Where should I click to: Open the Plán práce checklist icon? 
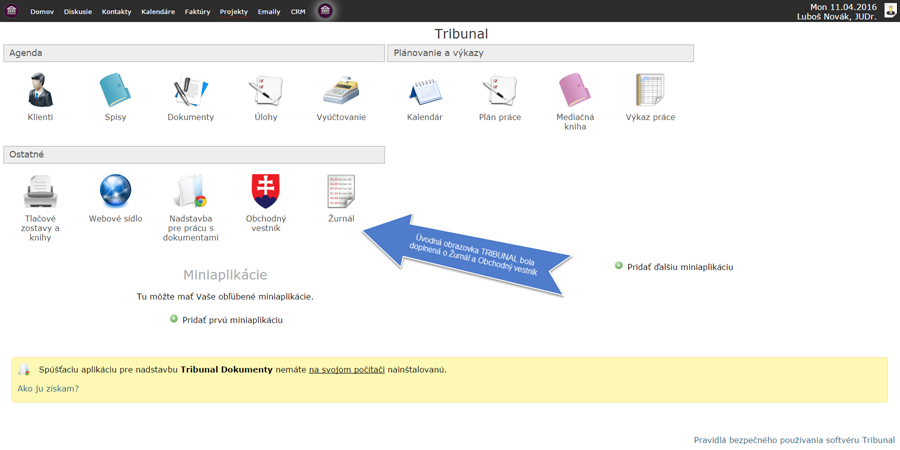pos(500,90)
